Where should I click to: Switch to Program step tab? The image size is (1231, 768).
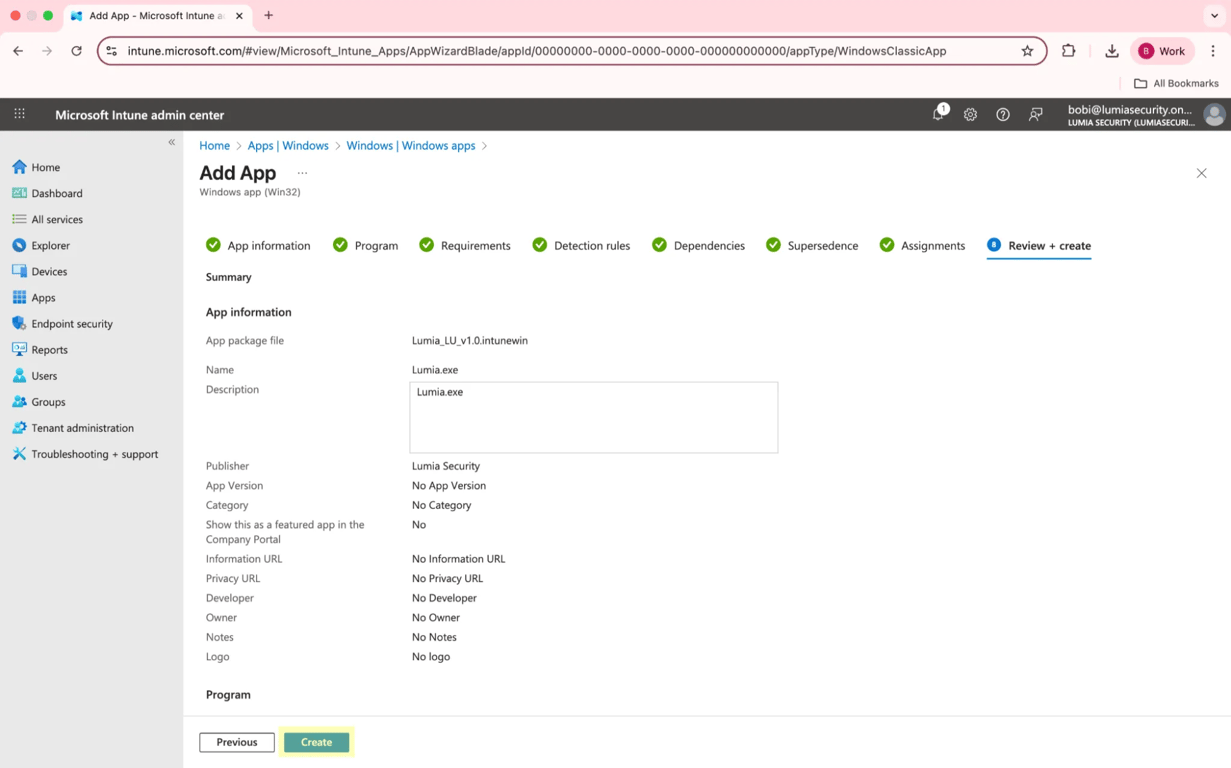pyautogui.click(x=365, y=245)
